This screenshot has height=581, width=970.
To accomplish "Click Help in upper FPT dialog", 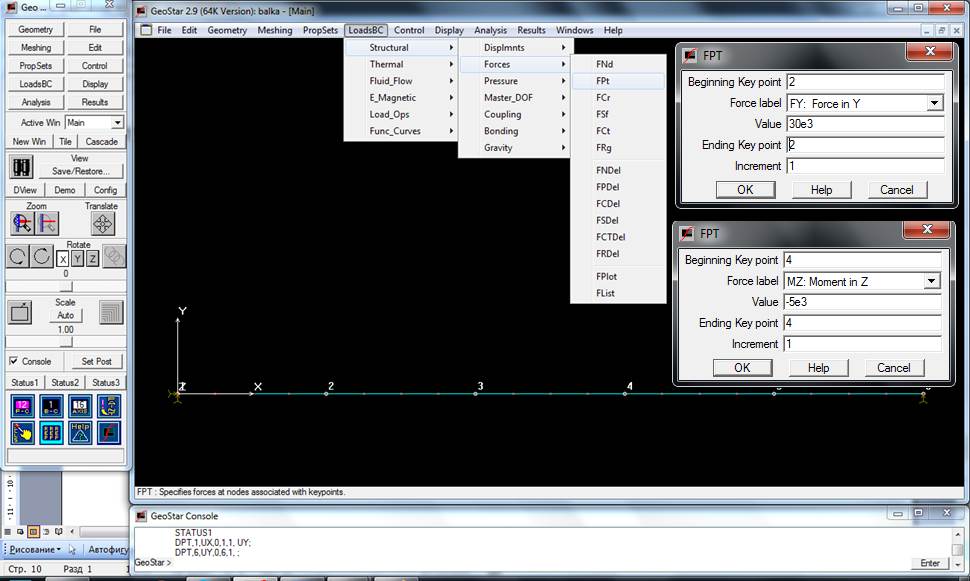I will click(x=822, y=190).
